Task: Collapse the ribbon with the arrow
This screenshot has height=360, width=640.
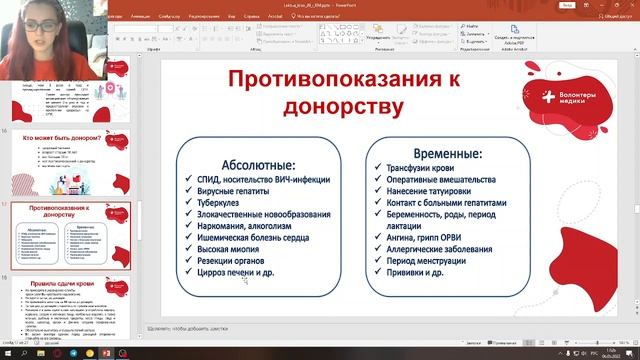Action: coord(635,49)
